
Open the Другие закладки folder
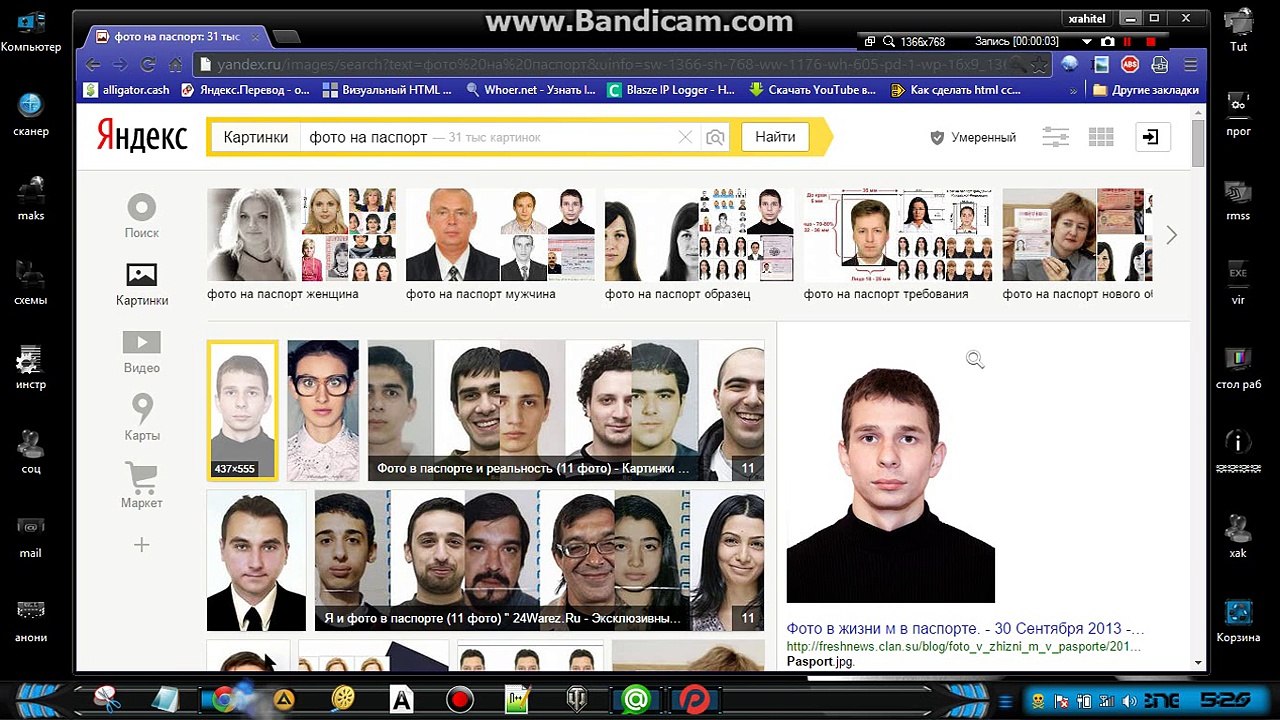click(1146, 90)
